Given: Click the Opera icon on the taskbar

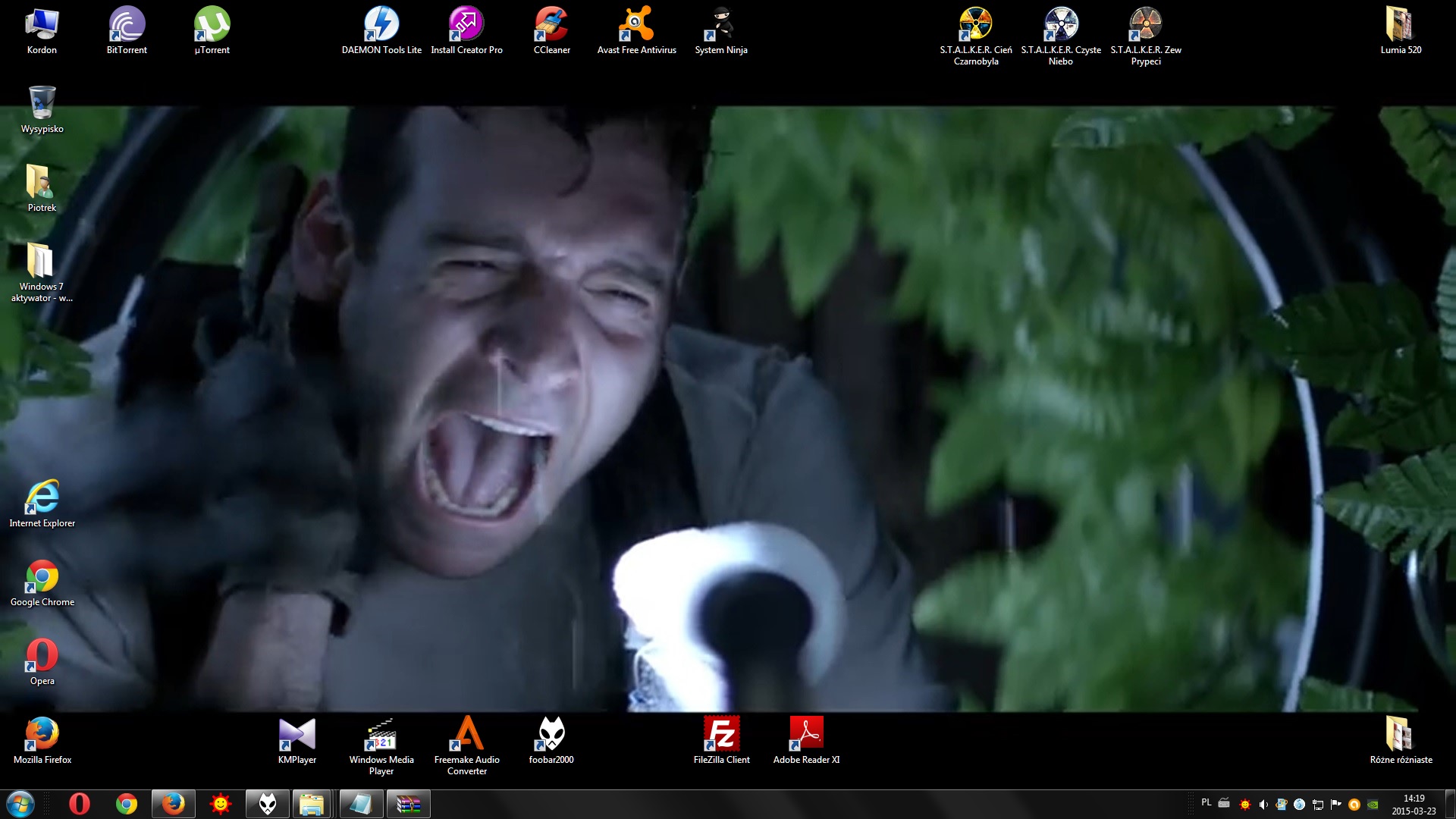Looking at the screenshot, I should click(79, 804).
